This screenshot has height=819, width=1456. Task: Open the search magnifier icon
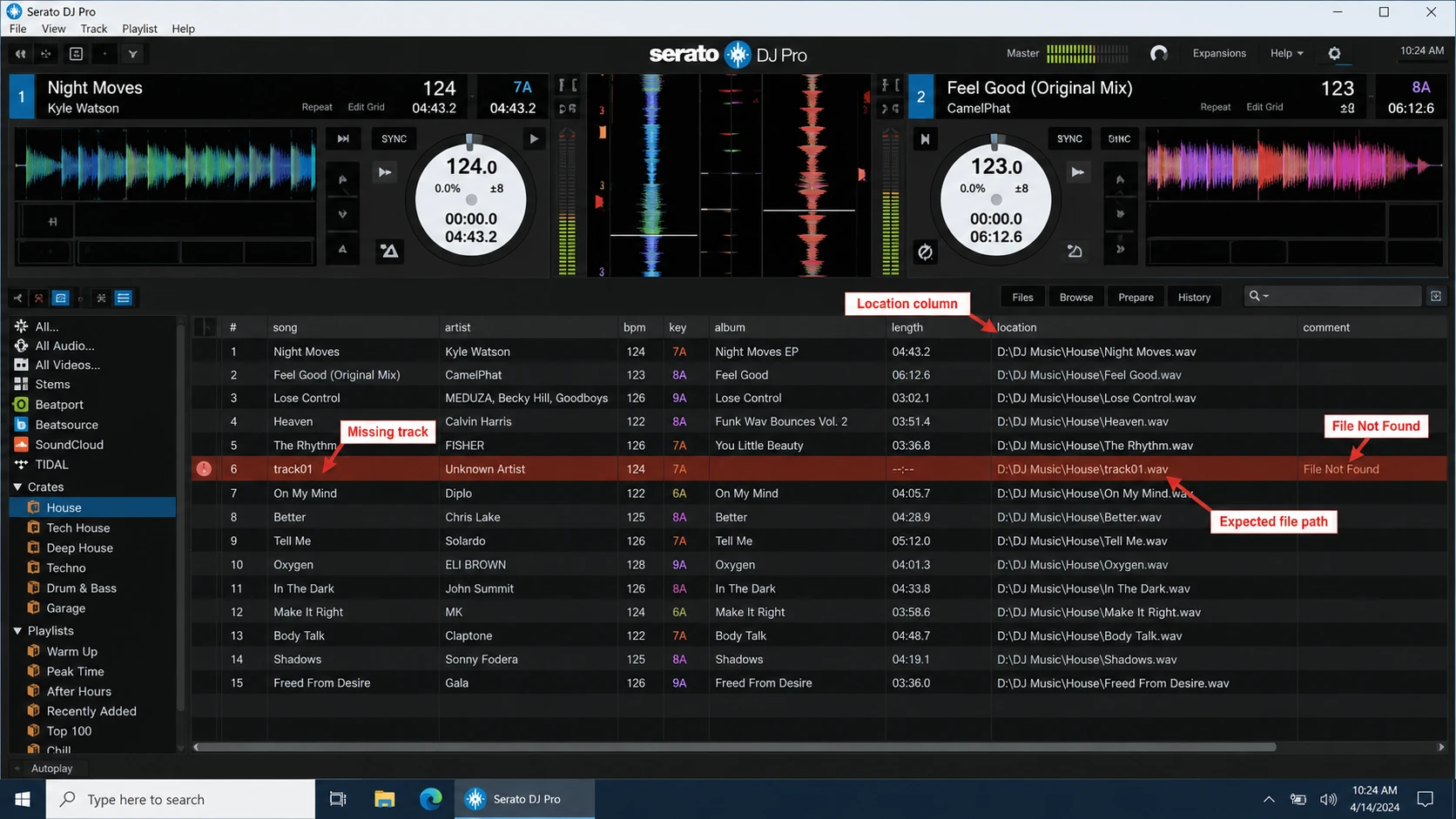click(x=1255, y=297)
